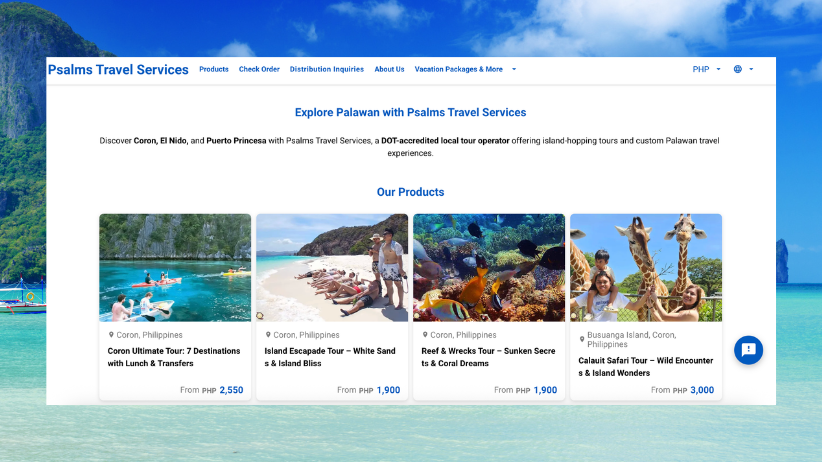Click location pin beside Busuanga Island

(x=582, y=339)
